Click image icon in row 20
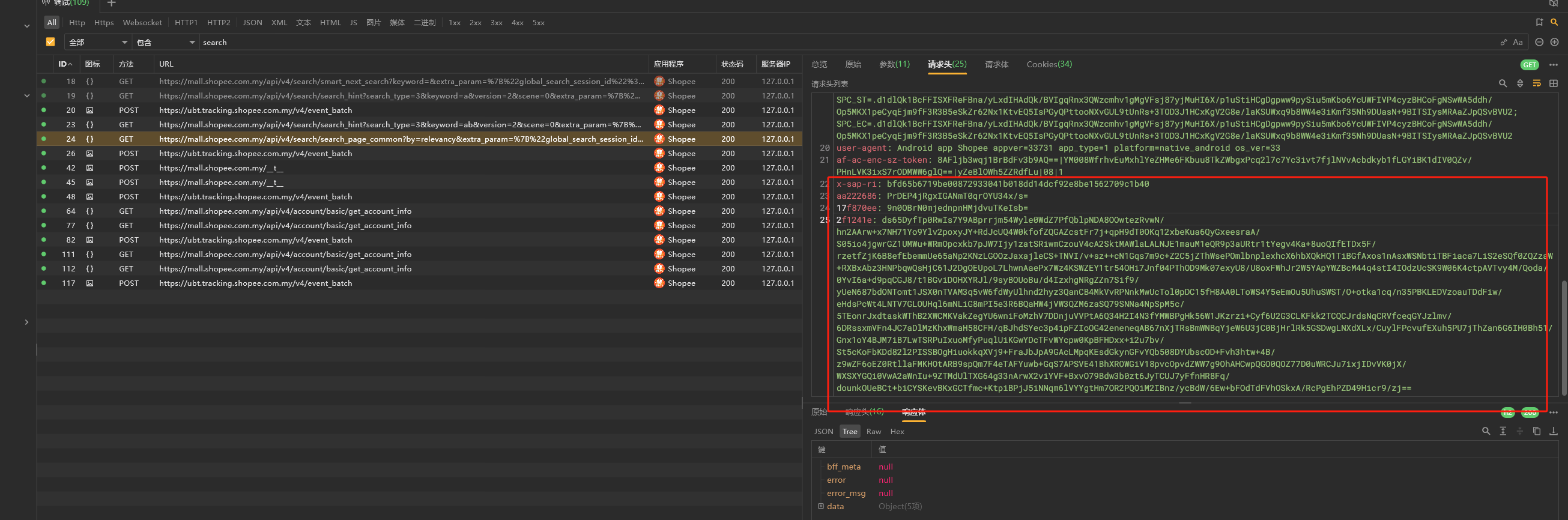Image resolution: width=1568 pixels, height=520 pixels. point(89,110)
